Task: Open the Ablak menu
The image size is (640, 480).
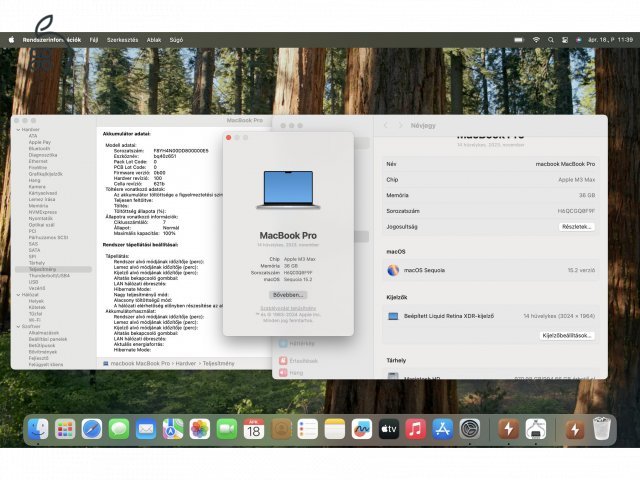Action: point(154,40)
